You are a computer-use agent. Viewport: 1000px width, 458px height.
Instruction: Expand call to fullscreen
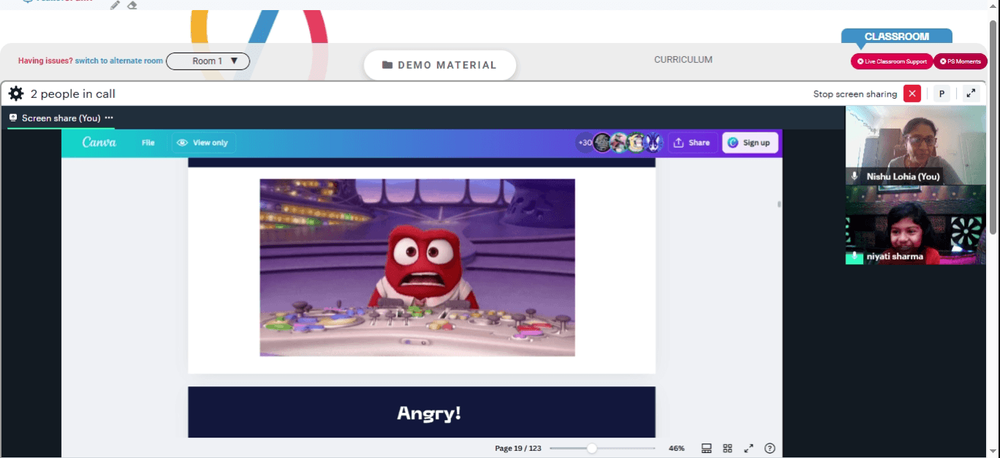(971, 94)
